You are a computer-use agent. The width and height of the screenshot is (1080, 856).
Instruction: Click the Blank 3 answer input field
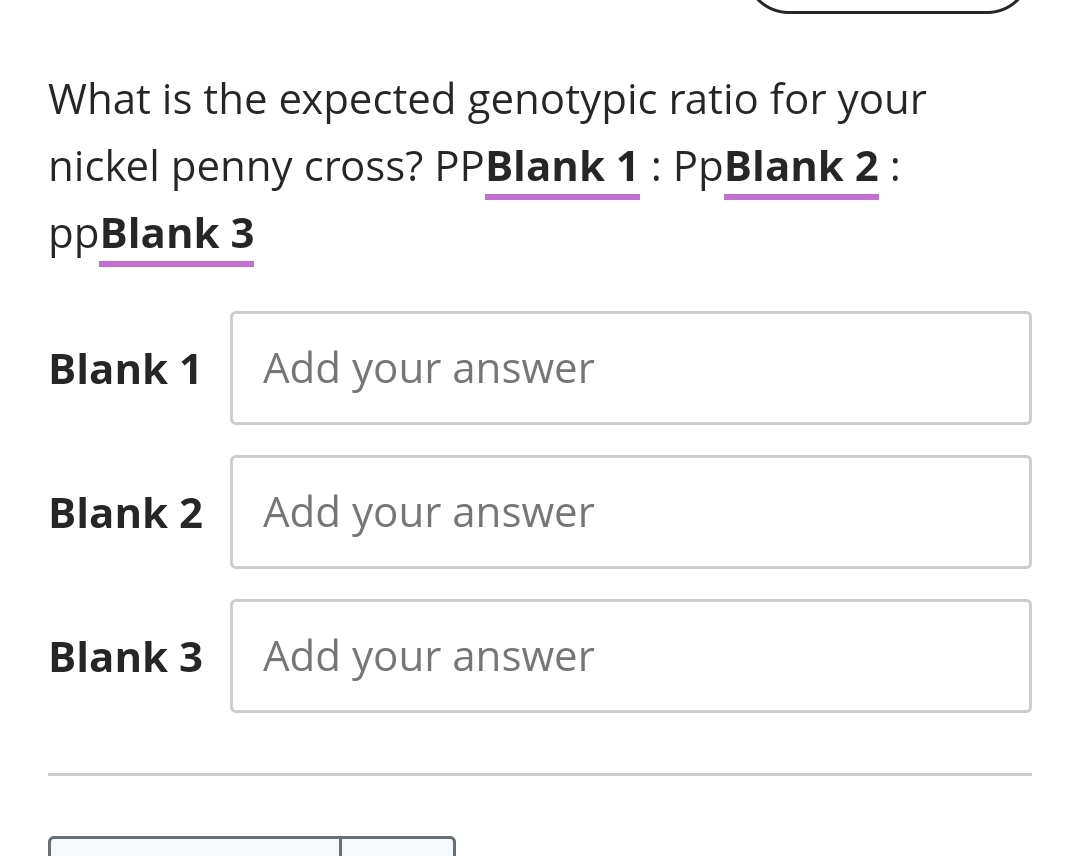pos(630,656)
